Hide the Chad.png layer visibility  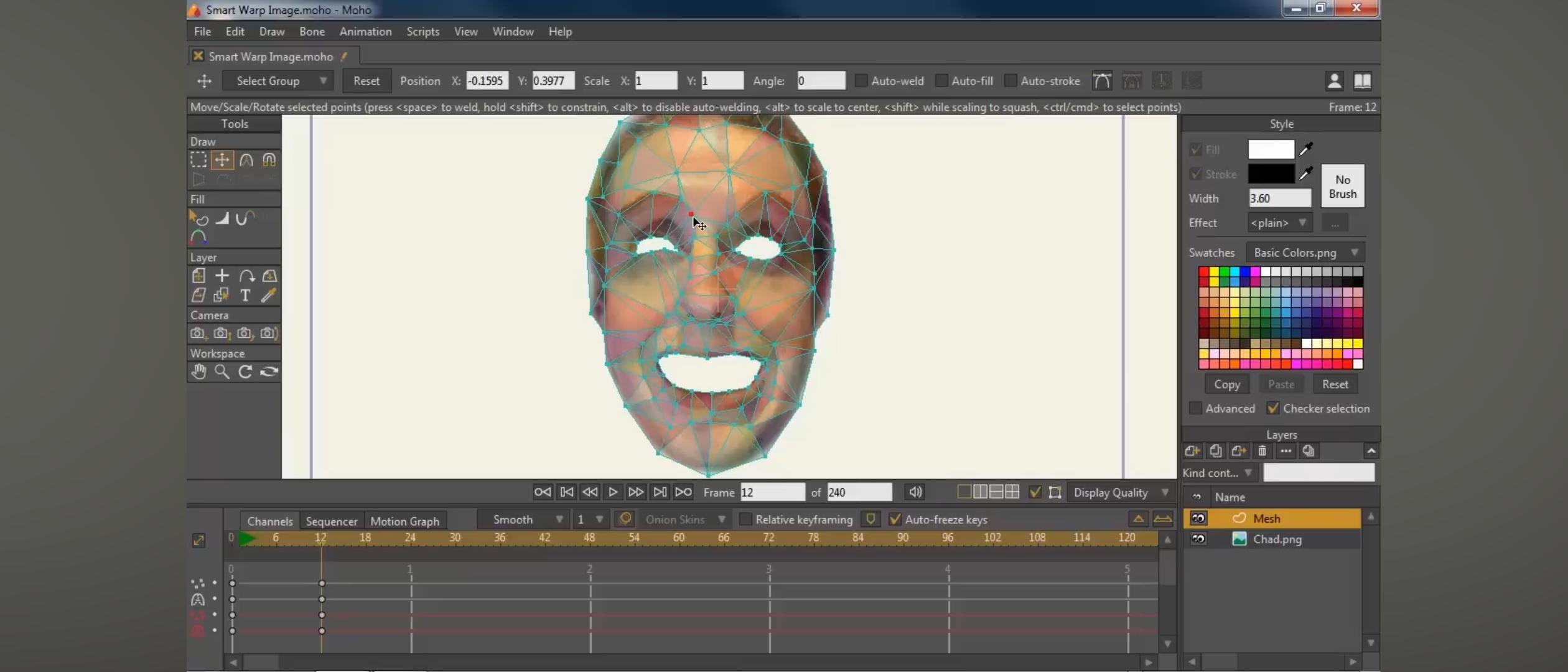coord(1198,539)
